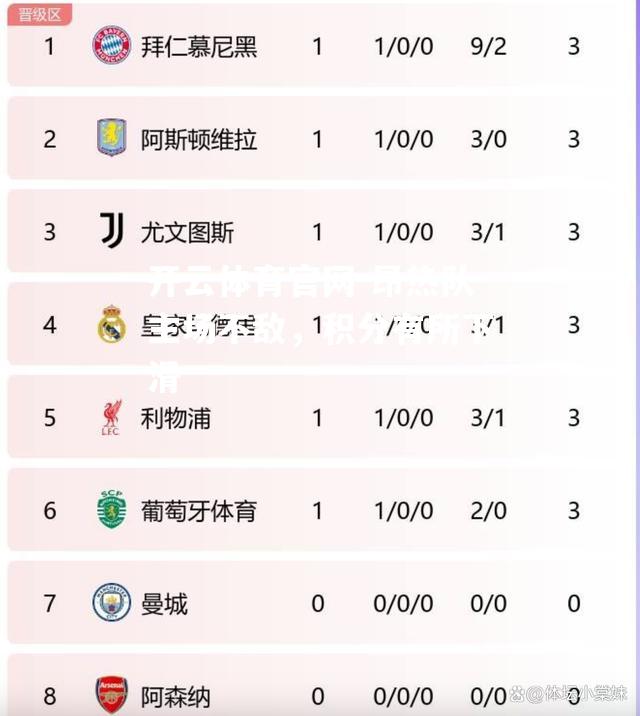Click the Liverpool LFC crest
Screen dimensions: 640x716
(x=111, y=417)
